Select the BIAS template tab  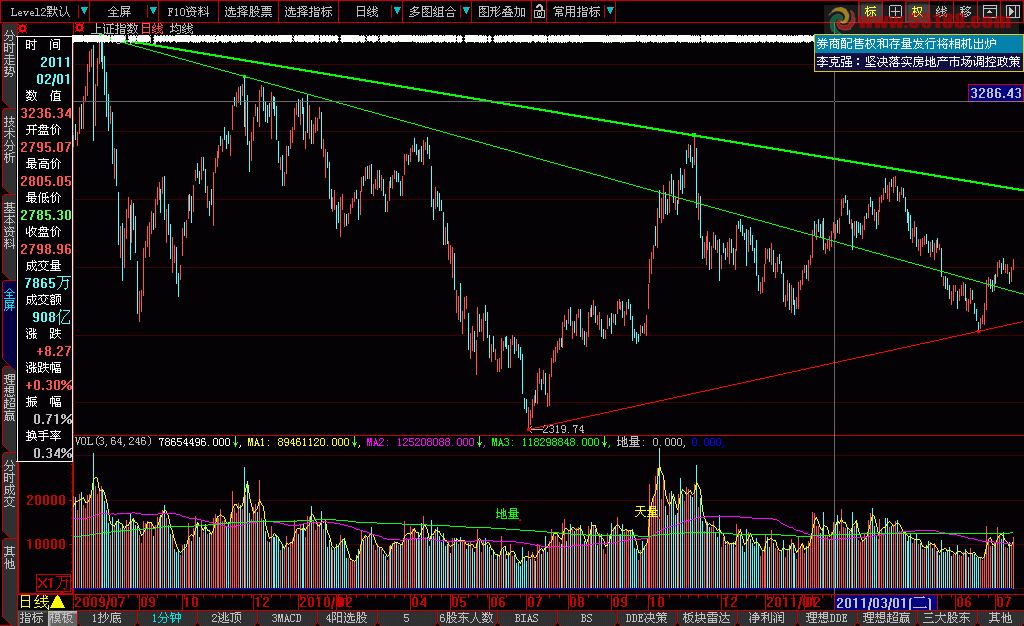click(526, 618)
